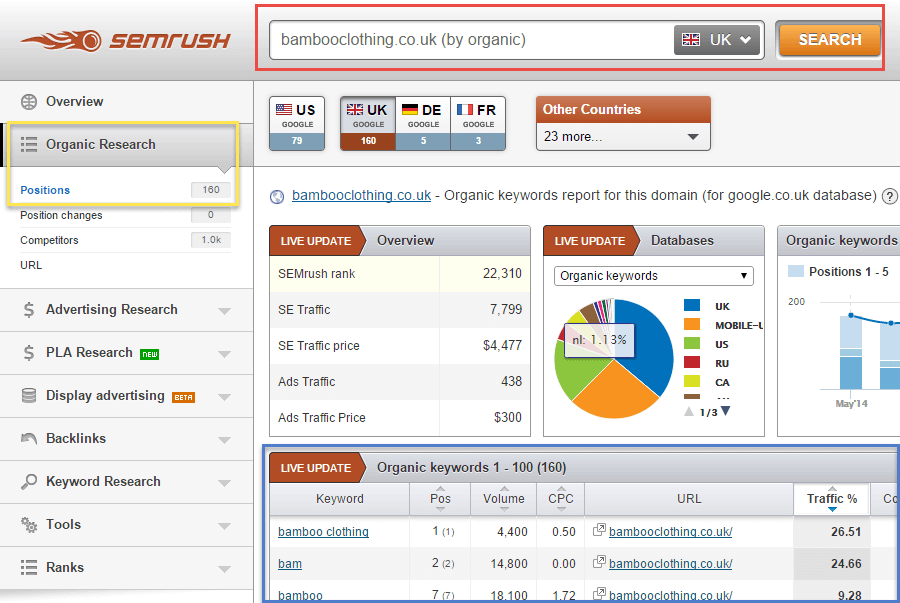Open the Other Countries dropdown
The height and width of the screenshot is (603, 900).
click(x=622, y=135)
